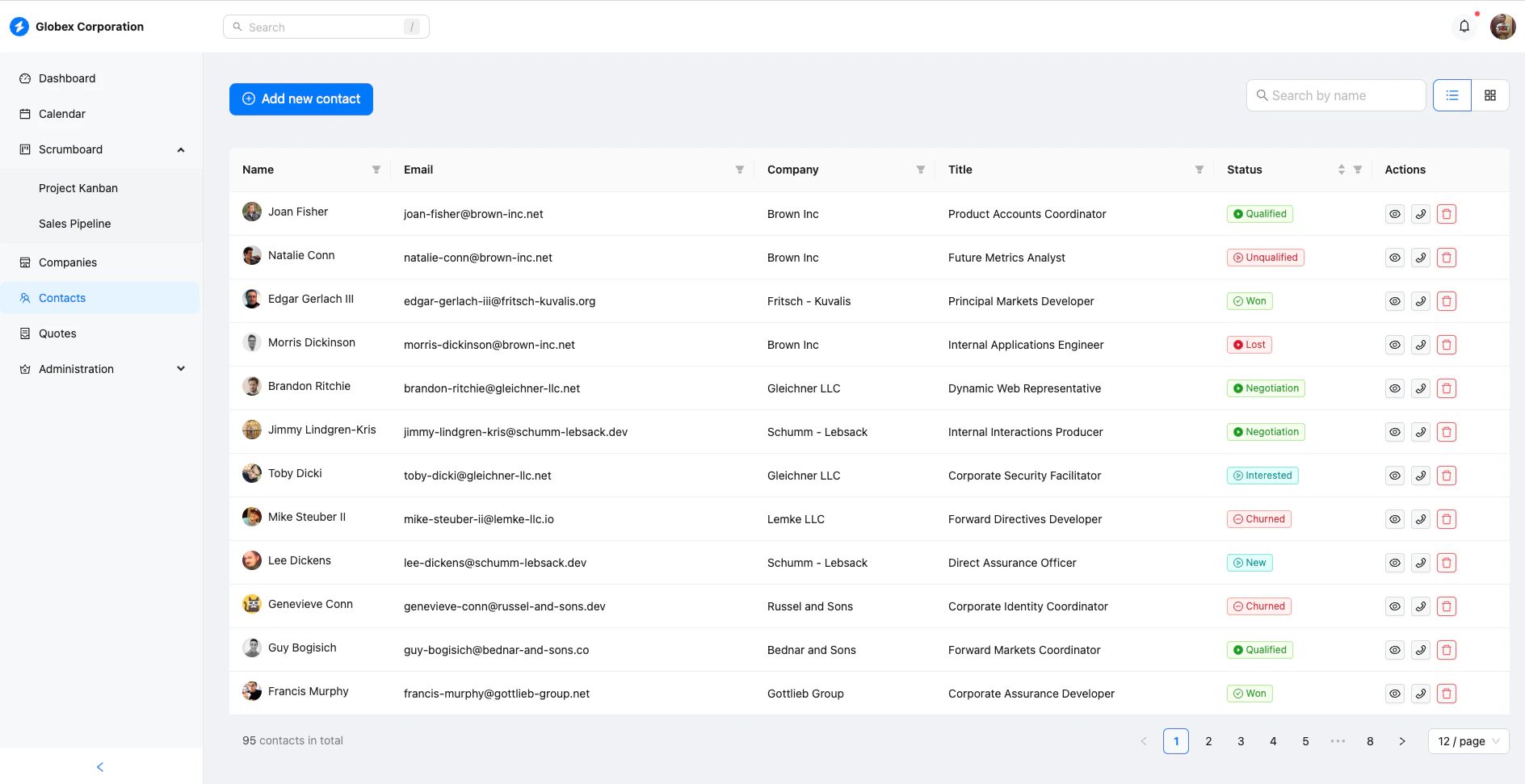
Task: Click the Globex Corporation logo icon
Action: 18,26
